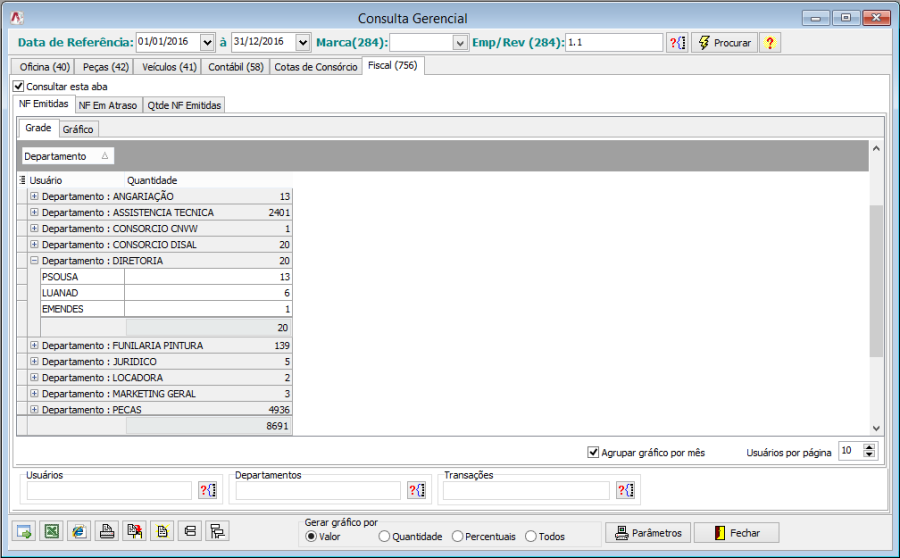Select the EMENDES user row
Viewport: 900px width, 558px height.
coord(166,309)
